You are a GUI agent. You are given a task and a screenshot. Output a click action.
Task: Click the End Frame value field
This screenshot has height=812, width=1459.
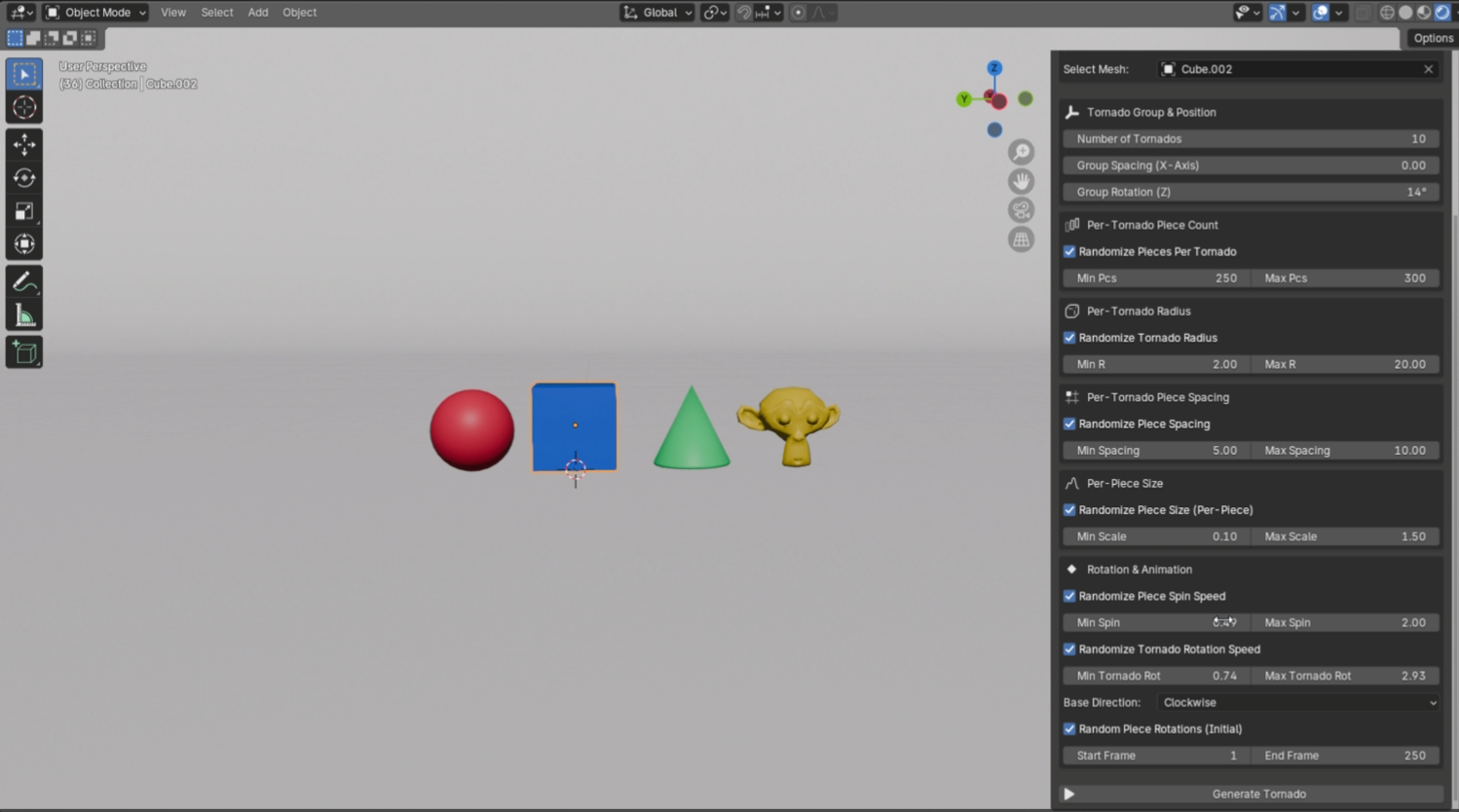[1346, 756]
